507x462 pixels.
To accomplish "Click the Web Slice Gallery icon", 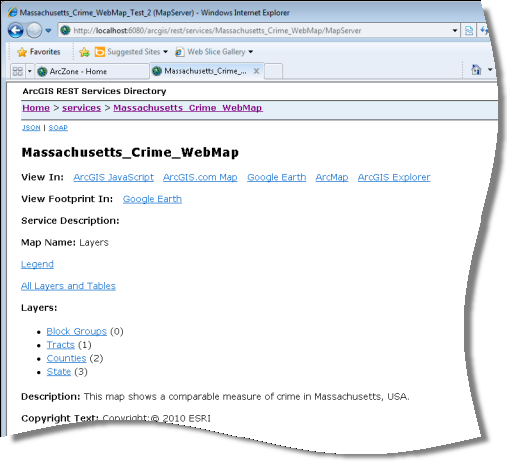I will (x=180, y=52).
